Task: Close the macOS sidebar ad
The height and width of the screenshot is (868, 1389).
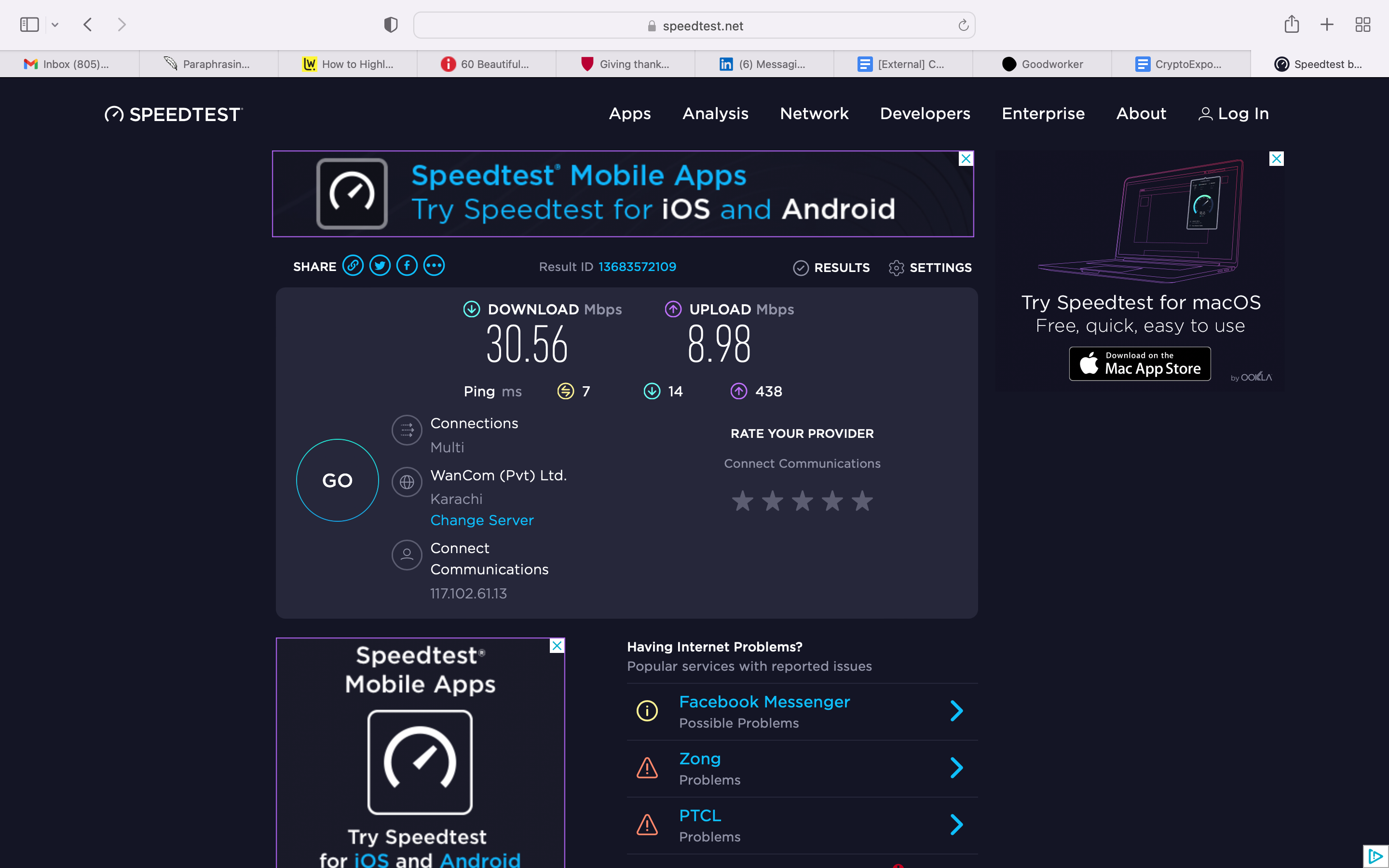Action: [1276, 159]
